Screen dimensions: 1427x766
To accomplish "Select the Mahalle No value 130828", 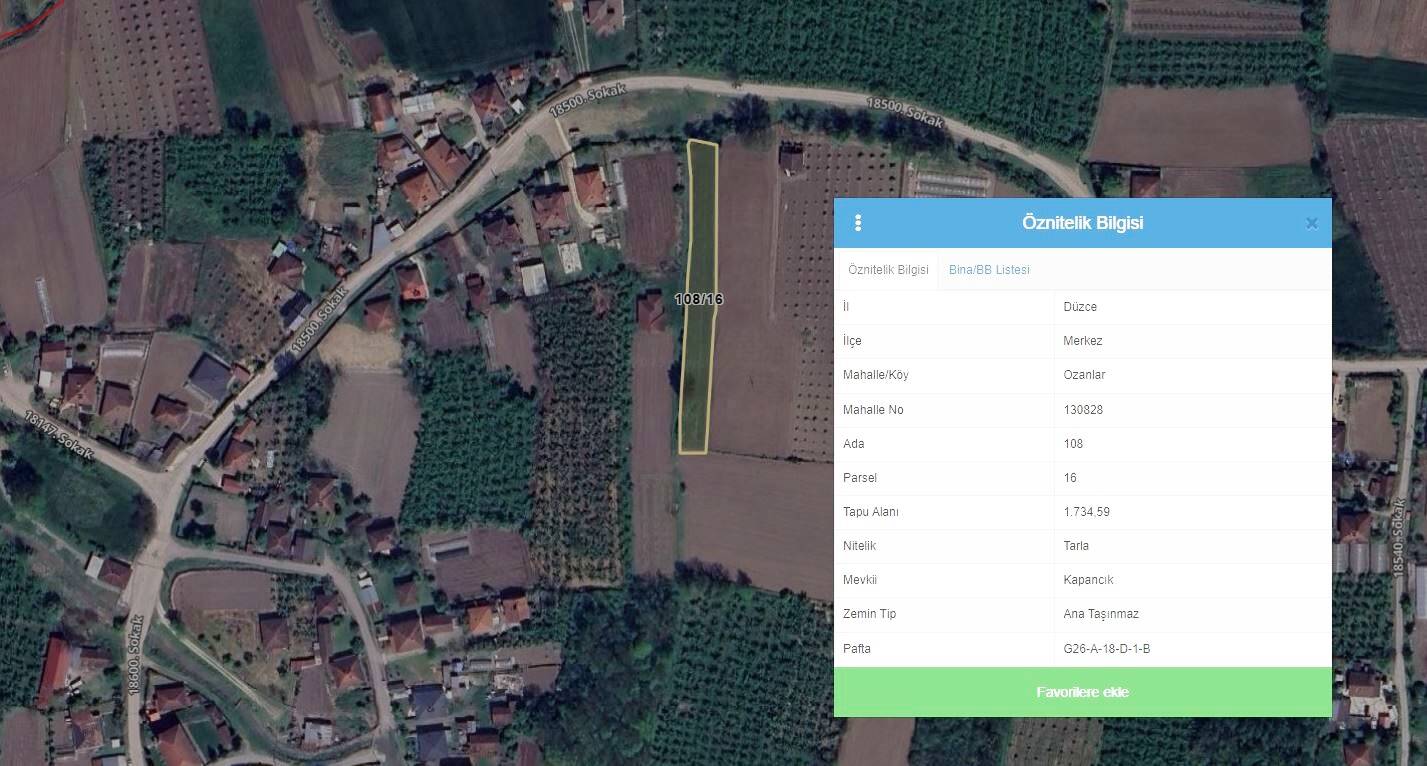I will (1083, 410).
